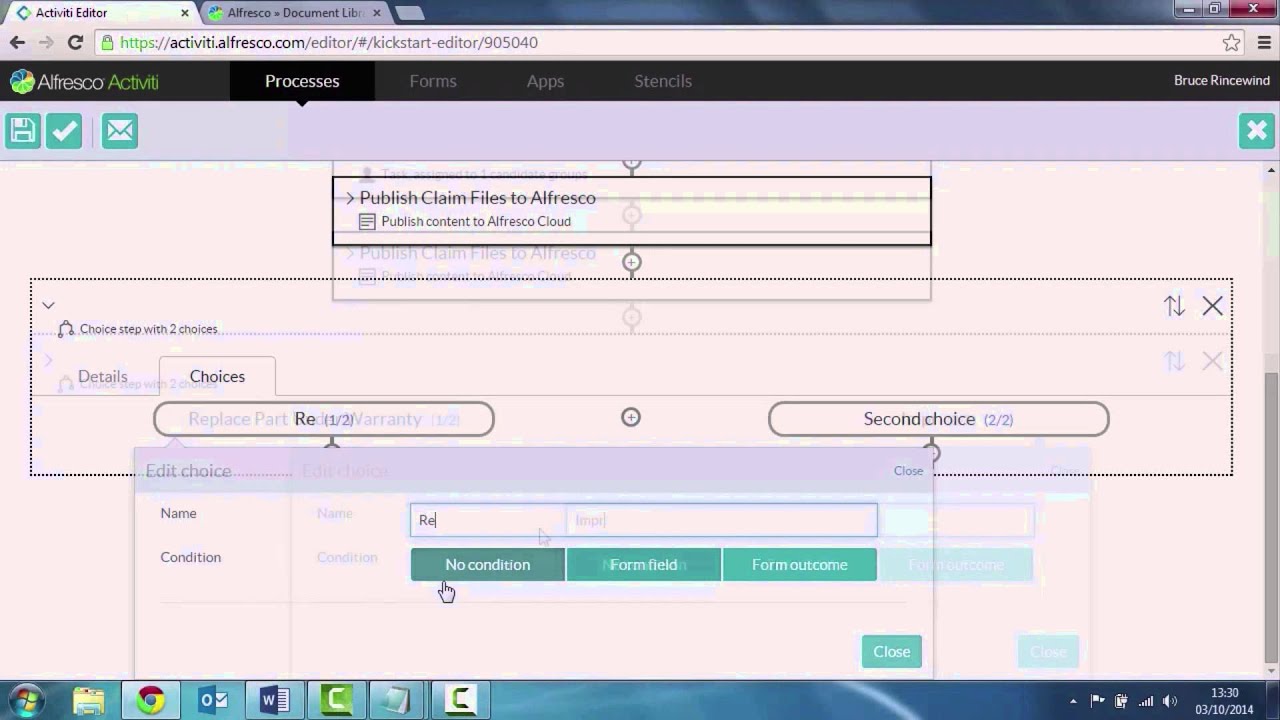Click 'Publish content to Alfresco Cloud' text

476,221
